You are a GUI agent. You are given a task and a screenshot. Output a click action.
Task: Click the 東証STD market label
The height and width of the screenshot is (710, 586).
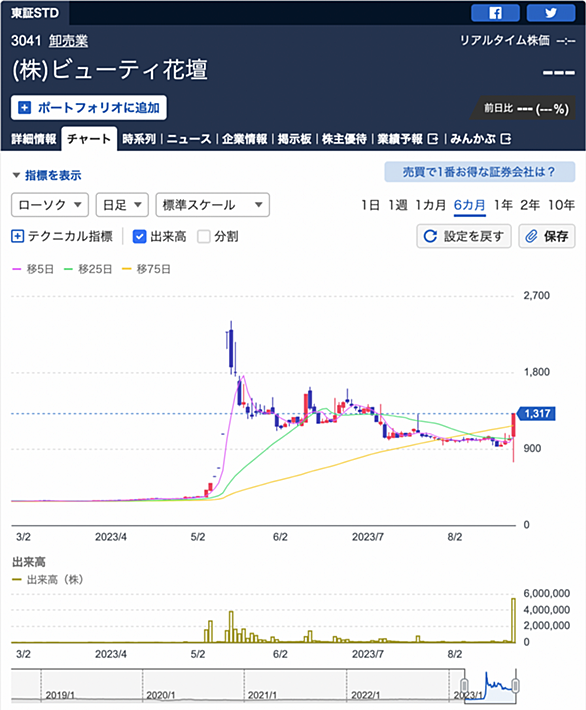pyautogui.click(x=35, y=13)
